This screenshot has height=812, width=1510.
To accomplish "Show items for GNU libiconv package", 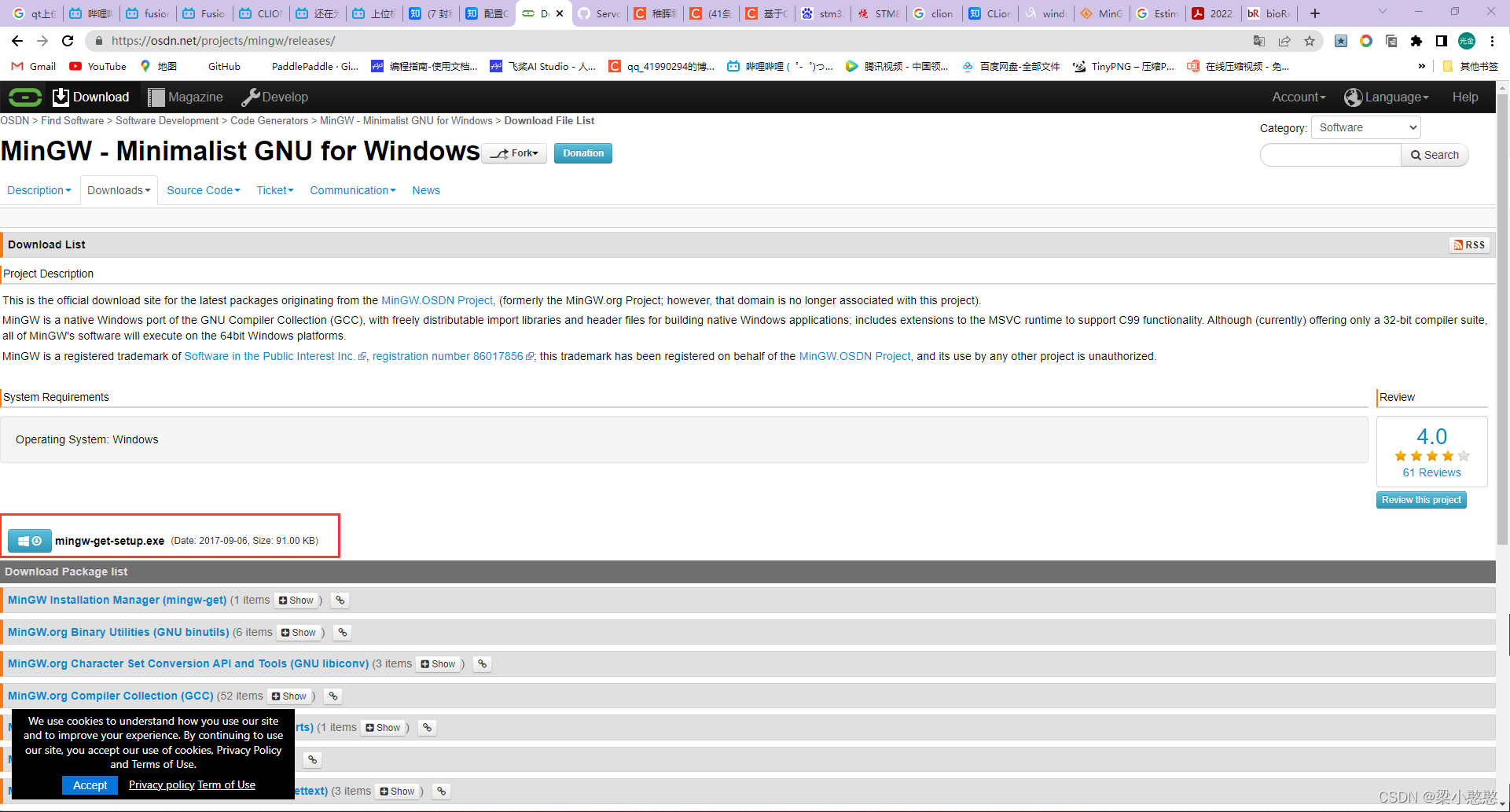I will [x=439, y=664].
